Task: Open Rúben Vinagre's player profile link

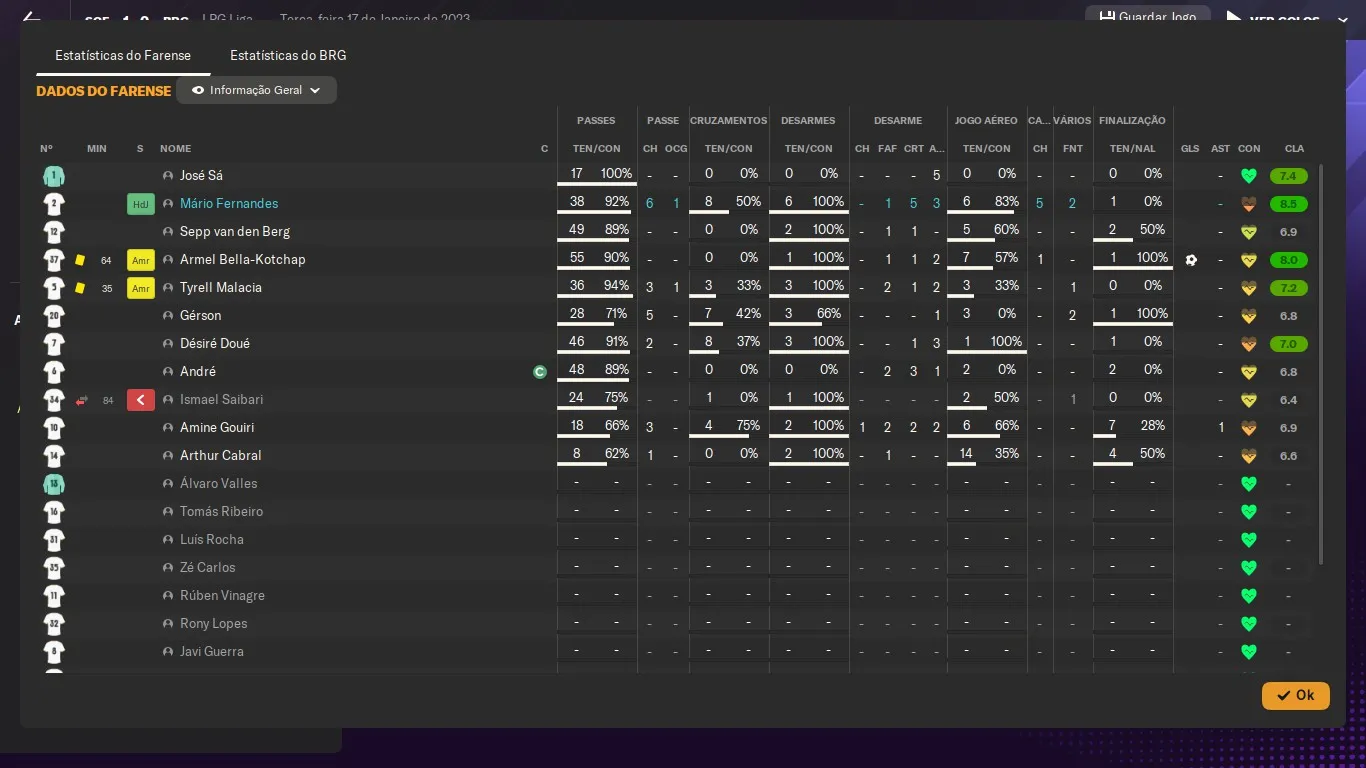Action: 223,596
